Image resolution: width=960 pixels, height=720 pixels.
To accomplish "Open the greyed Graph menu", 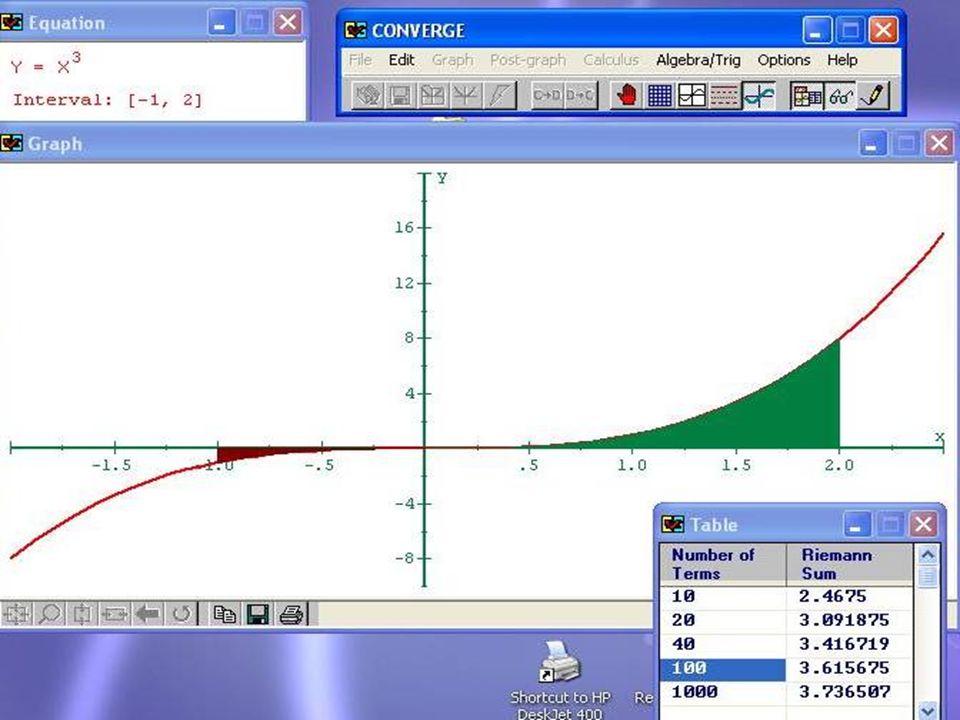I will click(452, 60).
